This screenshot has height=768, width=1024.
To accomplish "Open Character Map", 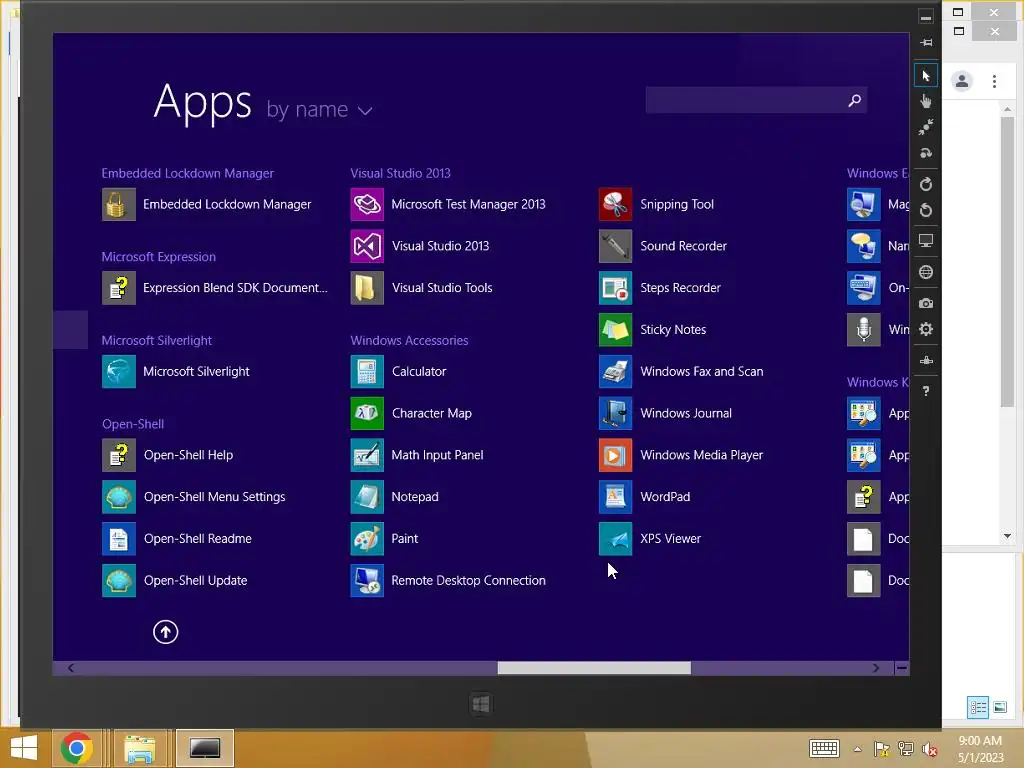I will tap(411, 413).
